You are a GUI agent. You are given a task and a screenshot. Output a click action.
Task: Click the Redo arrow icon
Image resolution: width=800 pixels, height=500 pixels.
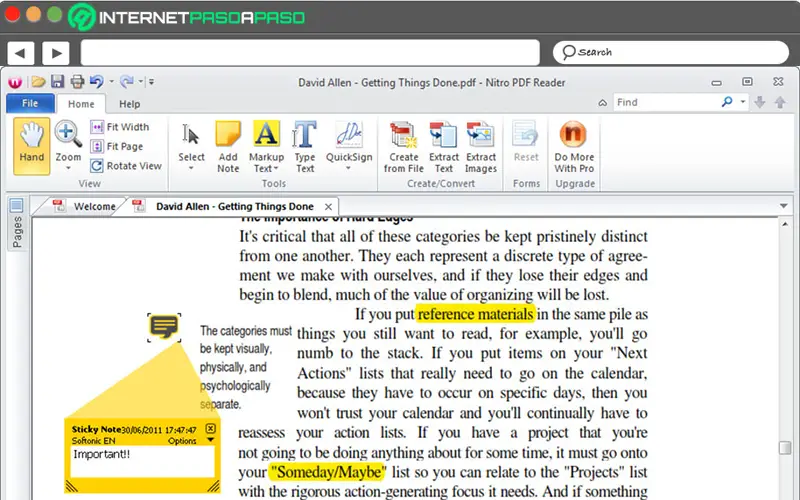click(x=127, y=81)
